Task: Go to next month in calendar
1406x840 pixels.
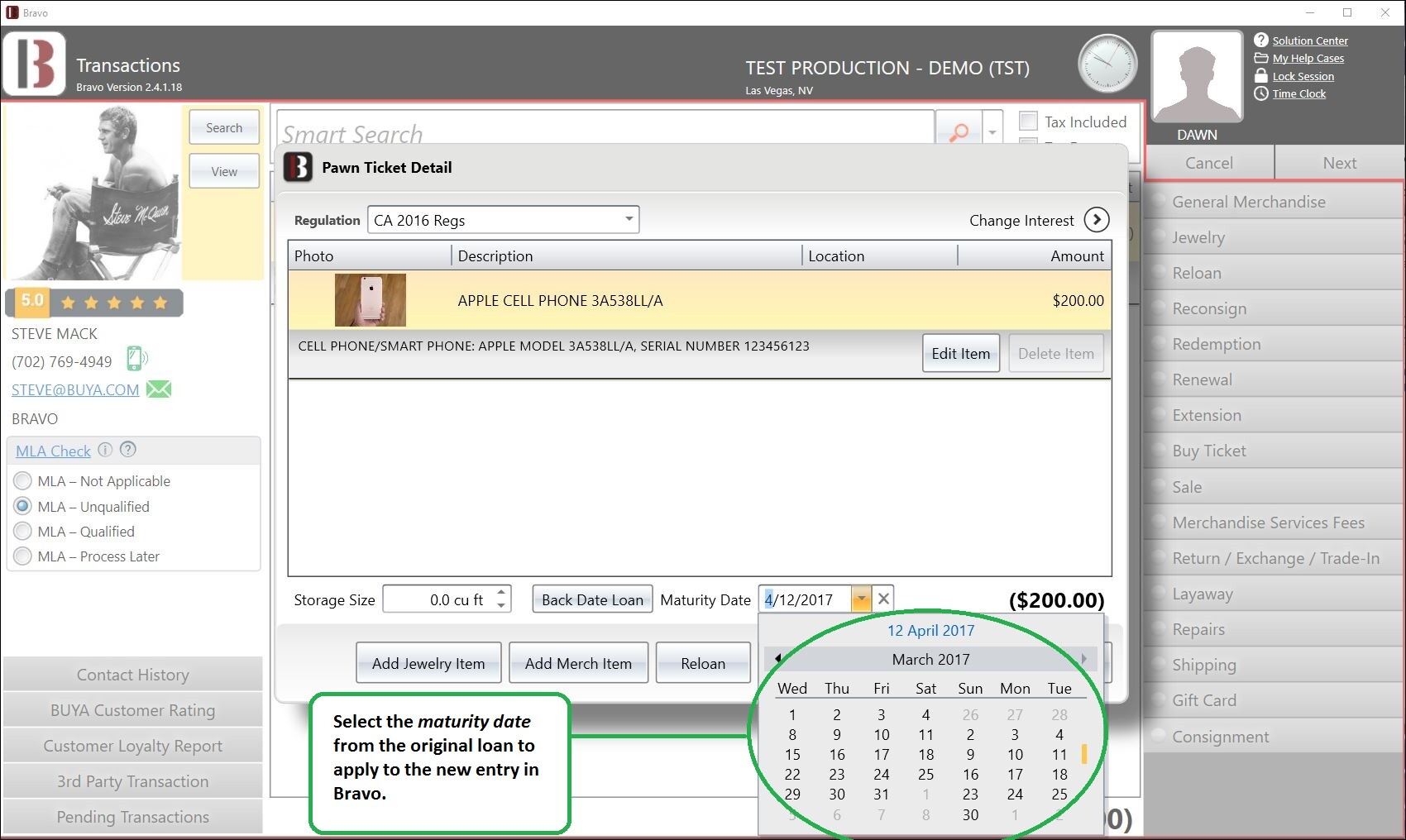Action: click(x=1083, y=658)
